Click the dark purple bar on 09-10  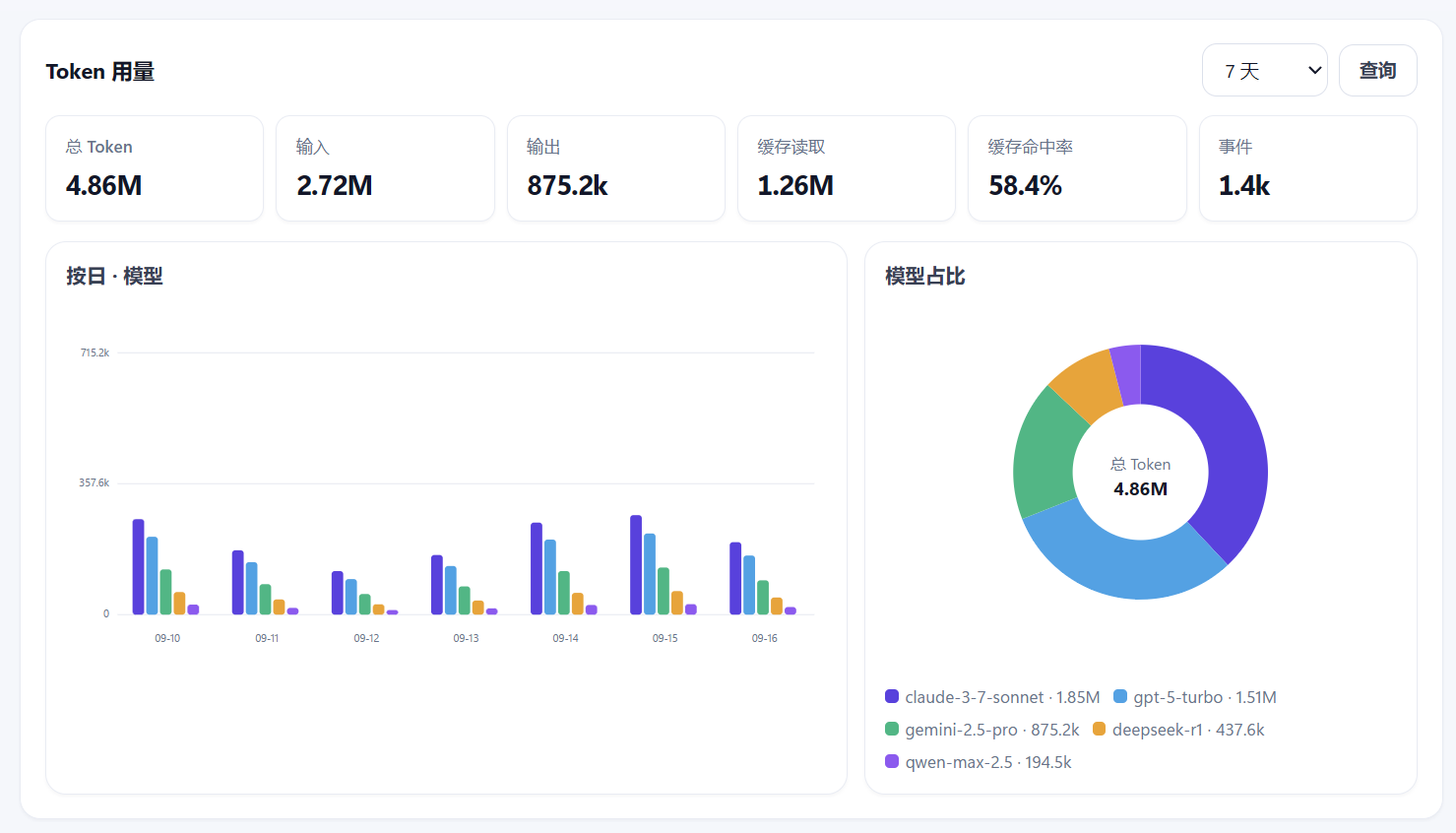(139, 566)
